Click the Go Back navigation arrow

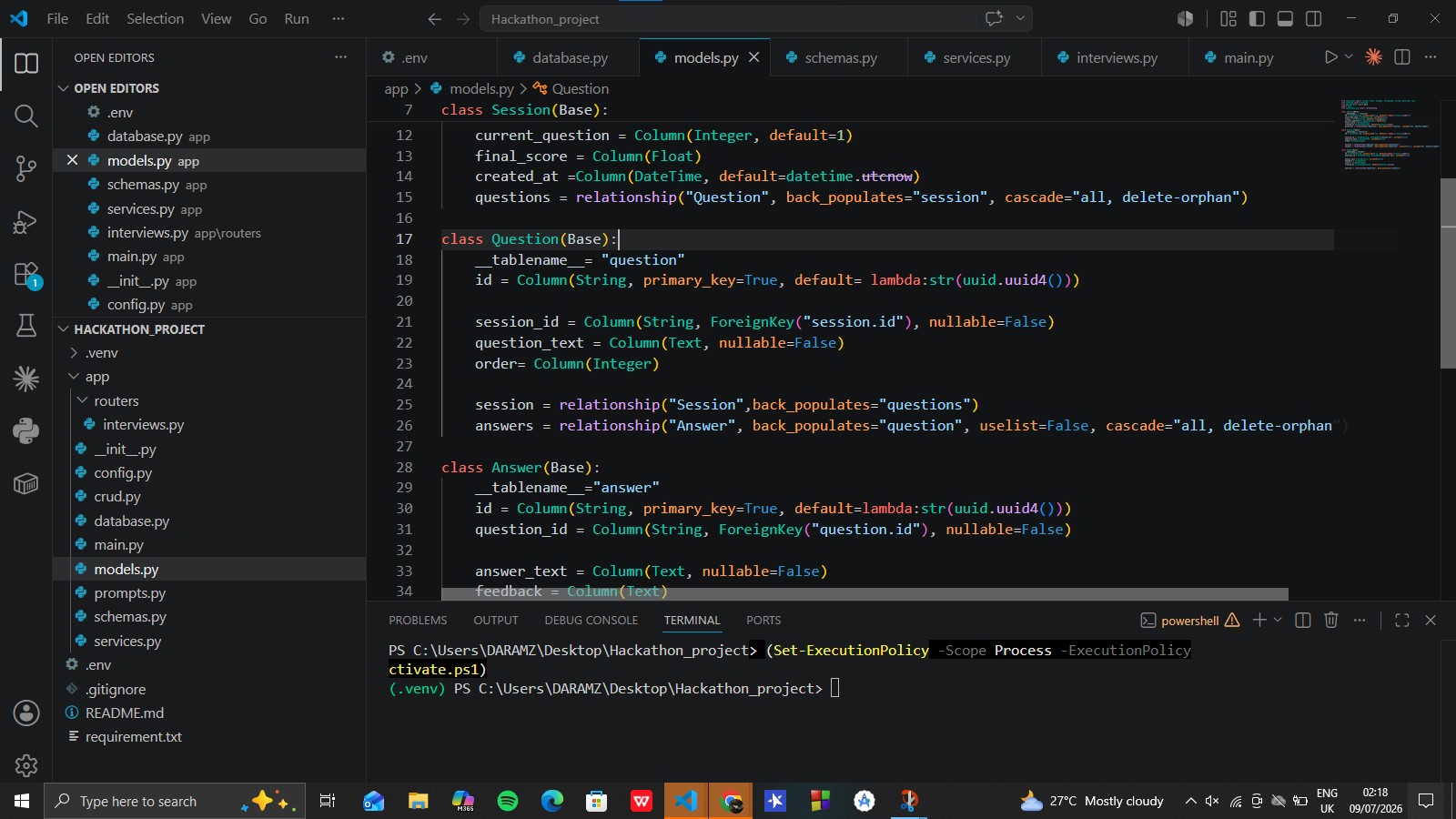pos(435,19)
